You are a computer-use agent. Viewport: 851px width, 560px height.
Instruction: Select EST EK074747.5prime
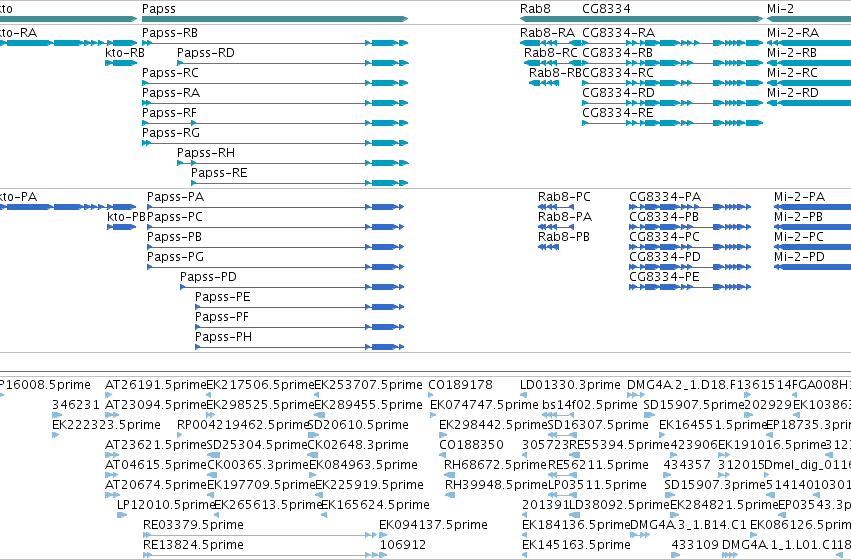[x=484, y=405]
